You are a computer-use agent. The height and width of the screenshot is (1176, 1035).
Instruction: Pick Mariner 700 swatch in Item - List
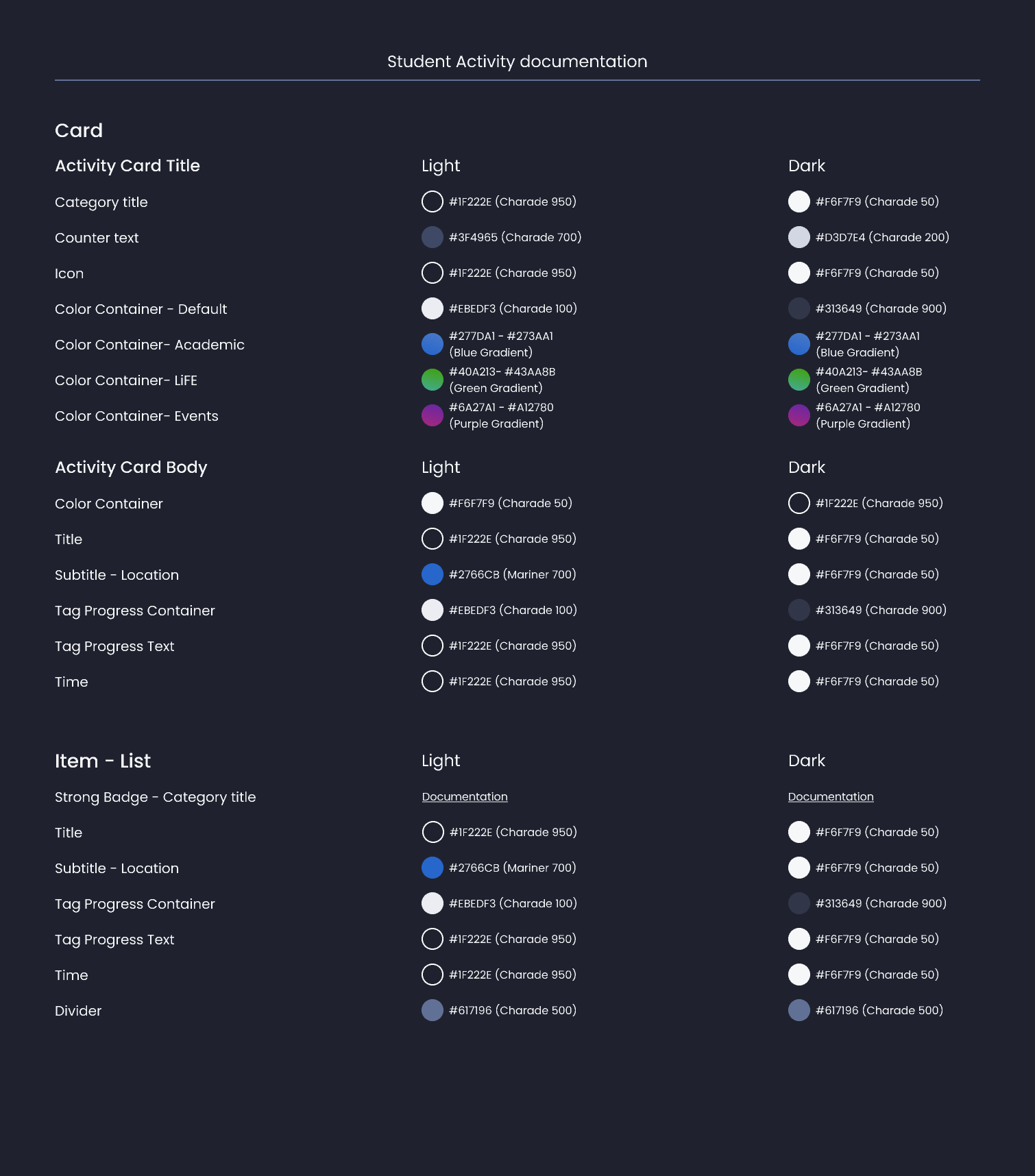(433, 868)
